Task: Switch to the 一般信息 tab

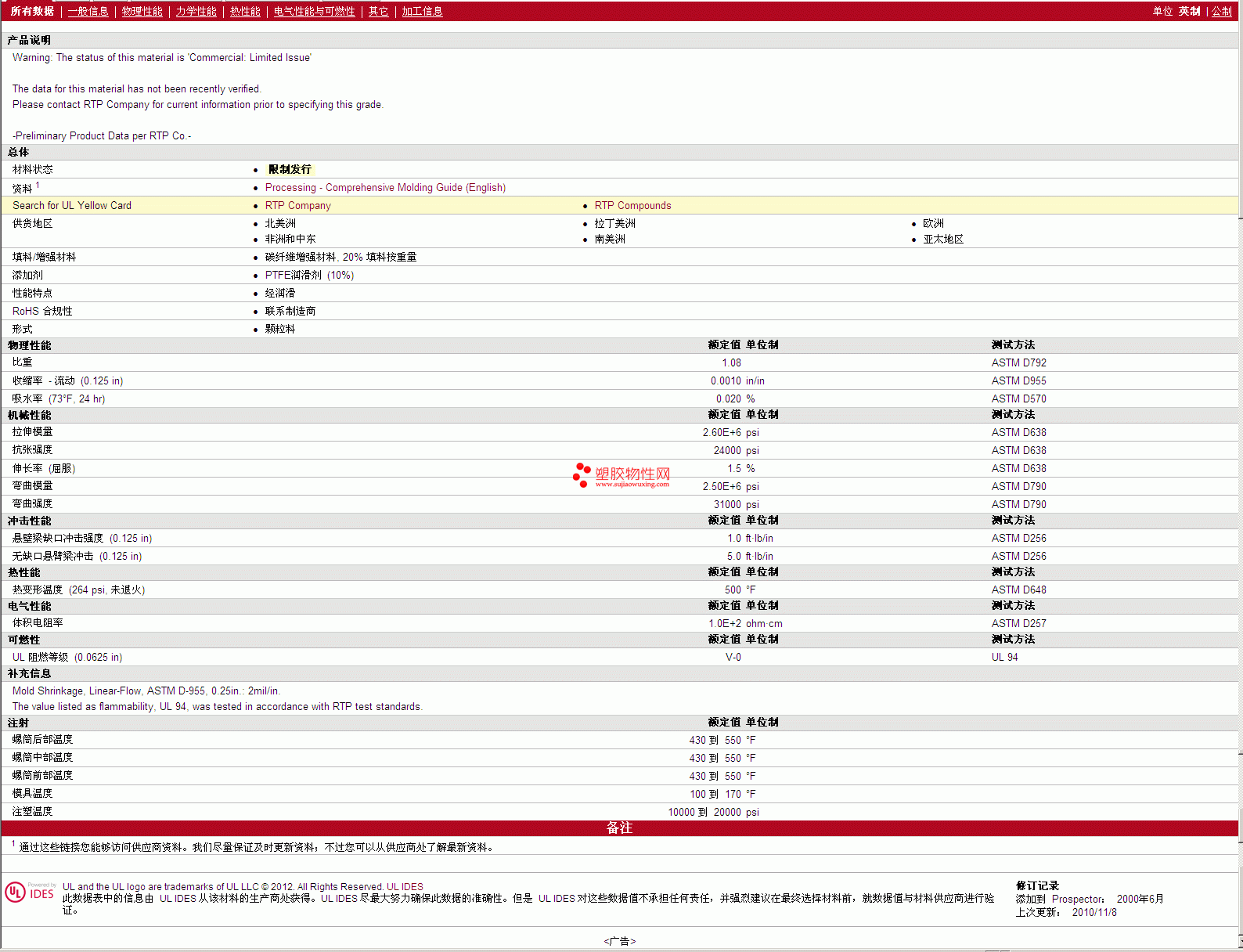Action: (x=88, y=11)
